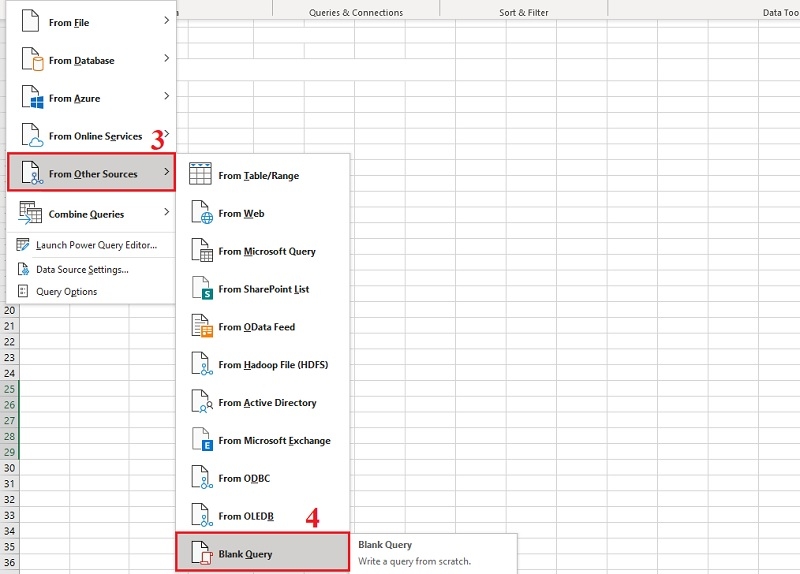
Task: Open the From File menu entry
Action: pyautogui.click(x=91, y=22)
